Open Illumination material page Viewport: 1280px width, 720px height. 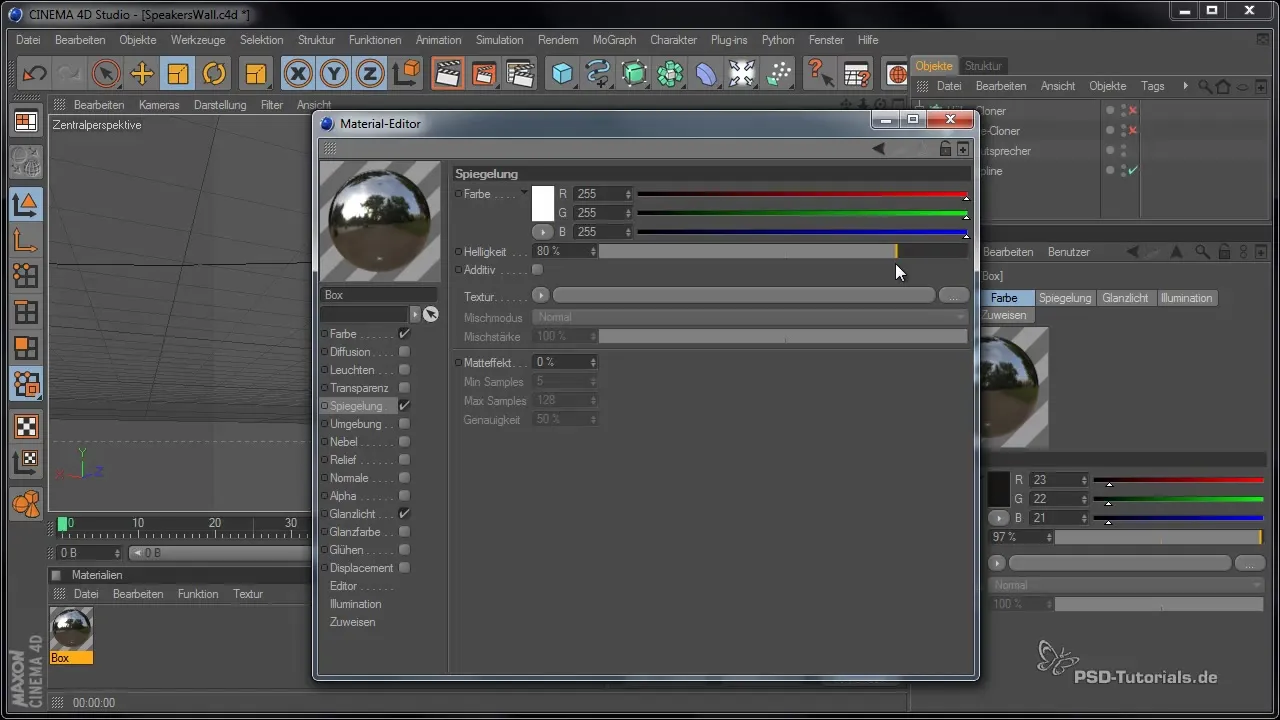pyautogui.click(x=355, y=604)
